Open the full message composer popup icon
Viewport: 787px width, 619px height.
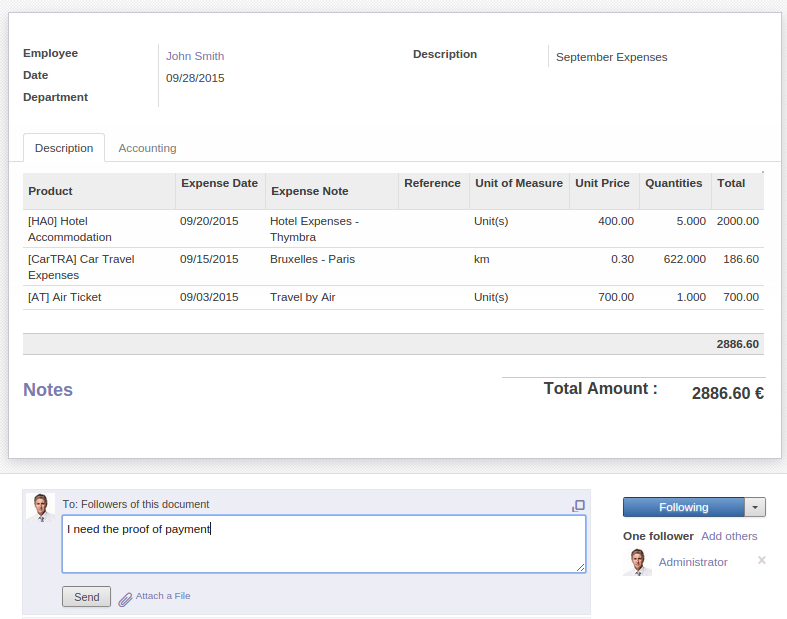click(x=578, y=506)
